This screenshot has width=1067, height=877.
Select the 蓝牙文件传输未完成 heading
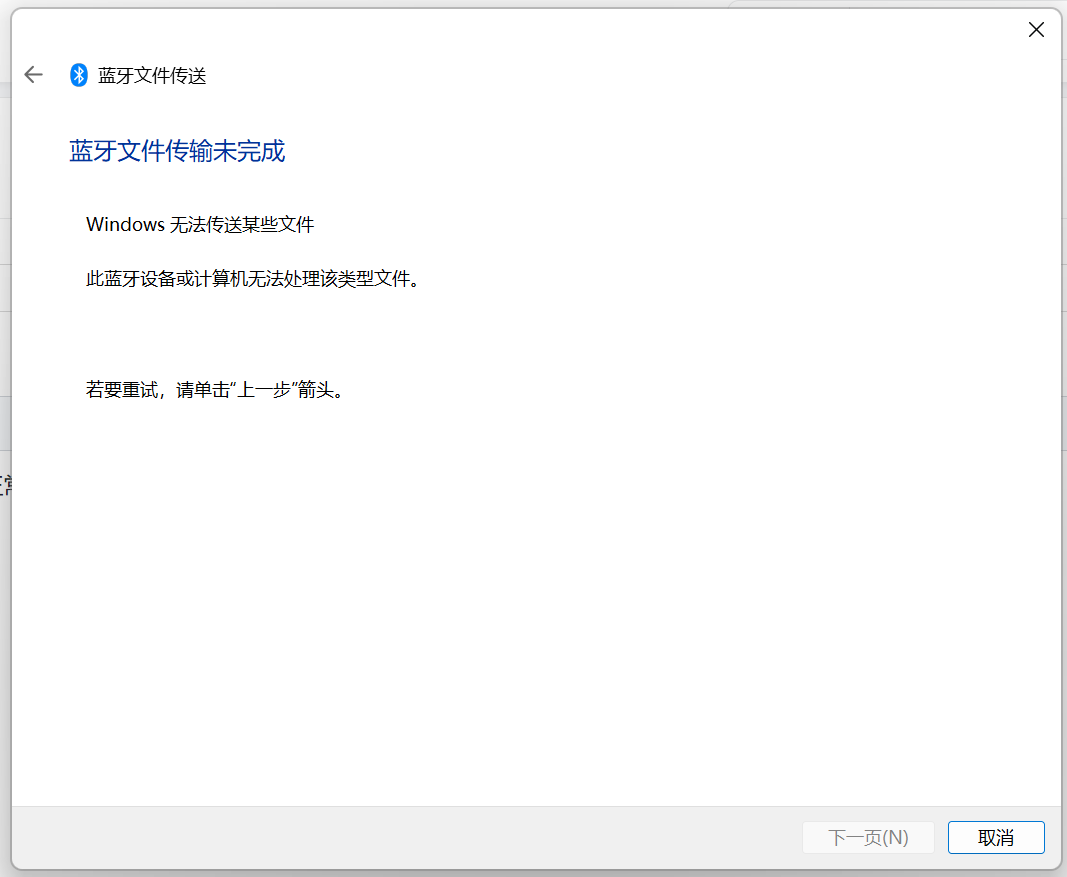176,150
